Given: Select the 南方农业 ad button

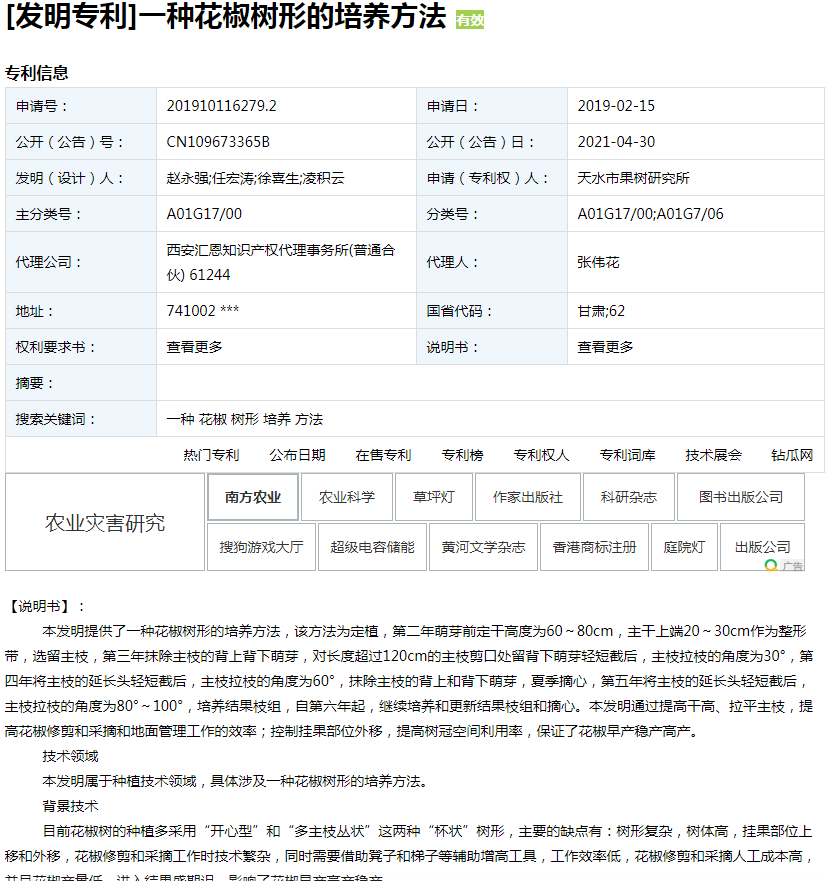Looking at the screenshot, I should click(x=253, y=497).
